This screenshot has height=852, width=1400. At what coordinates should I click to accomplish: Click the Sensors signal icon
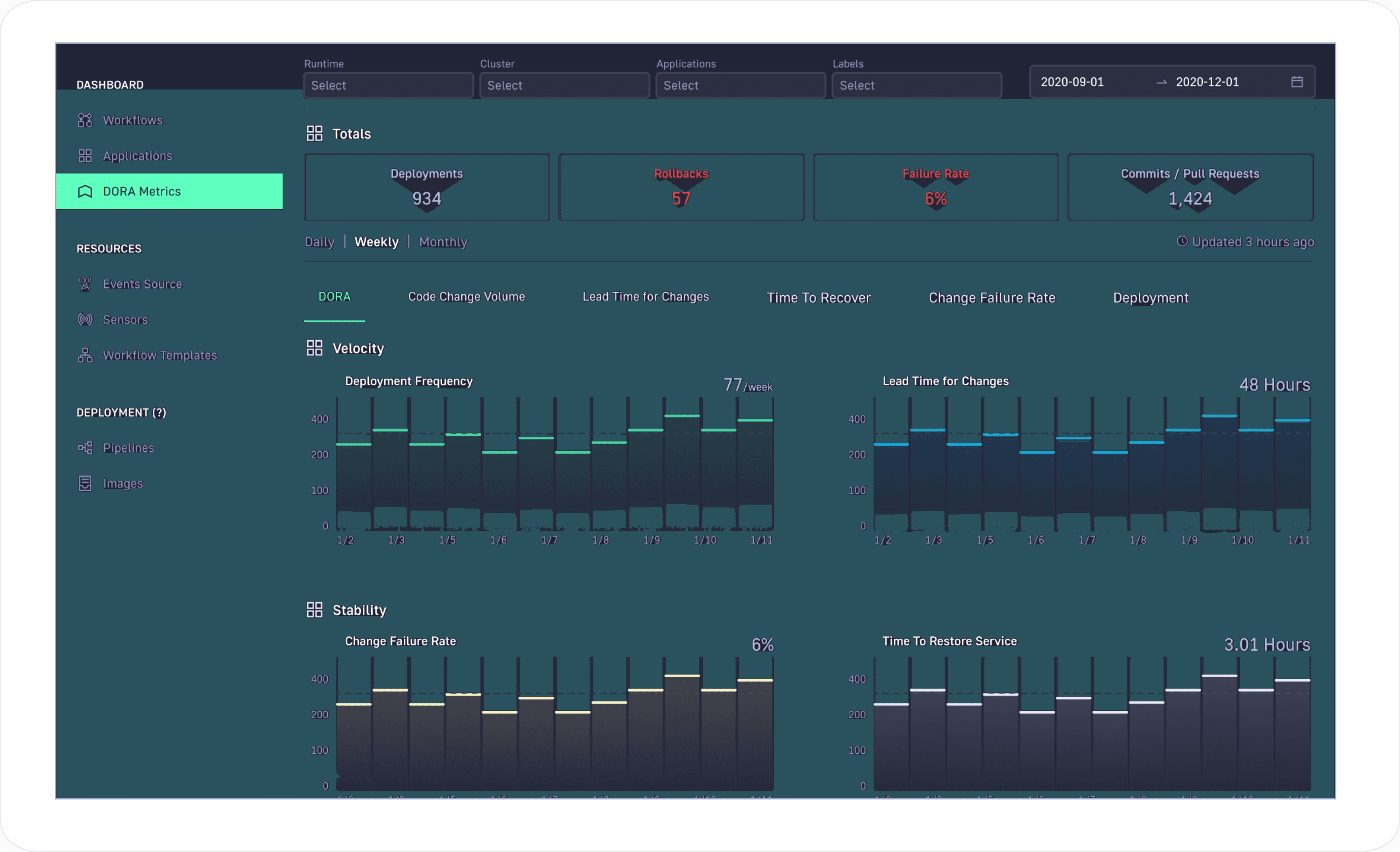(85, 320)
